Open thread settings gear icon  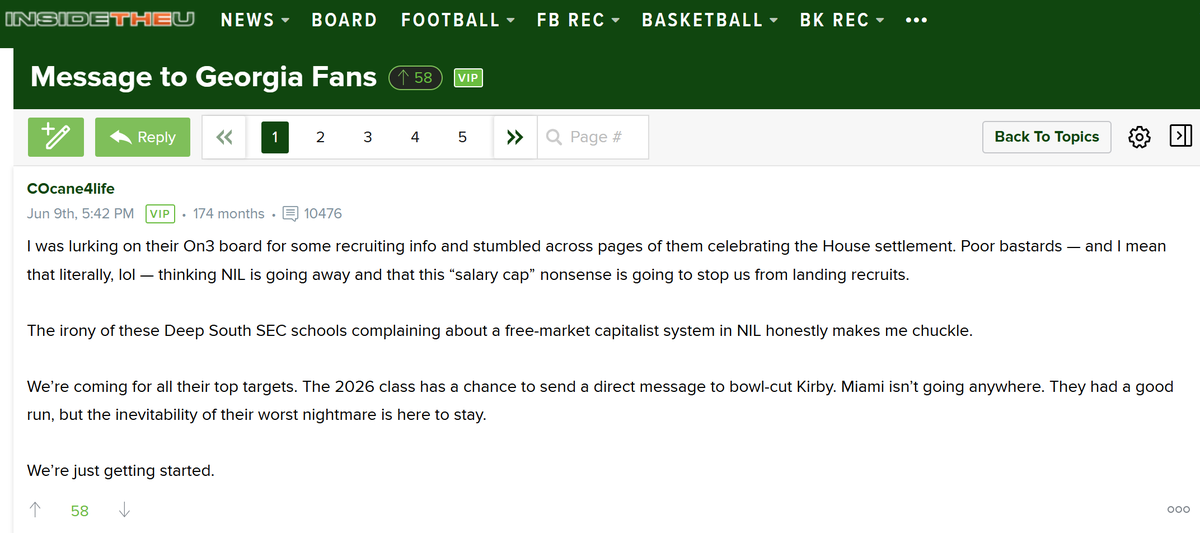click(x=1139, y=137)
